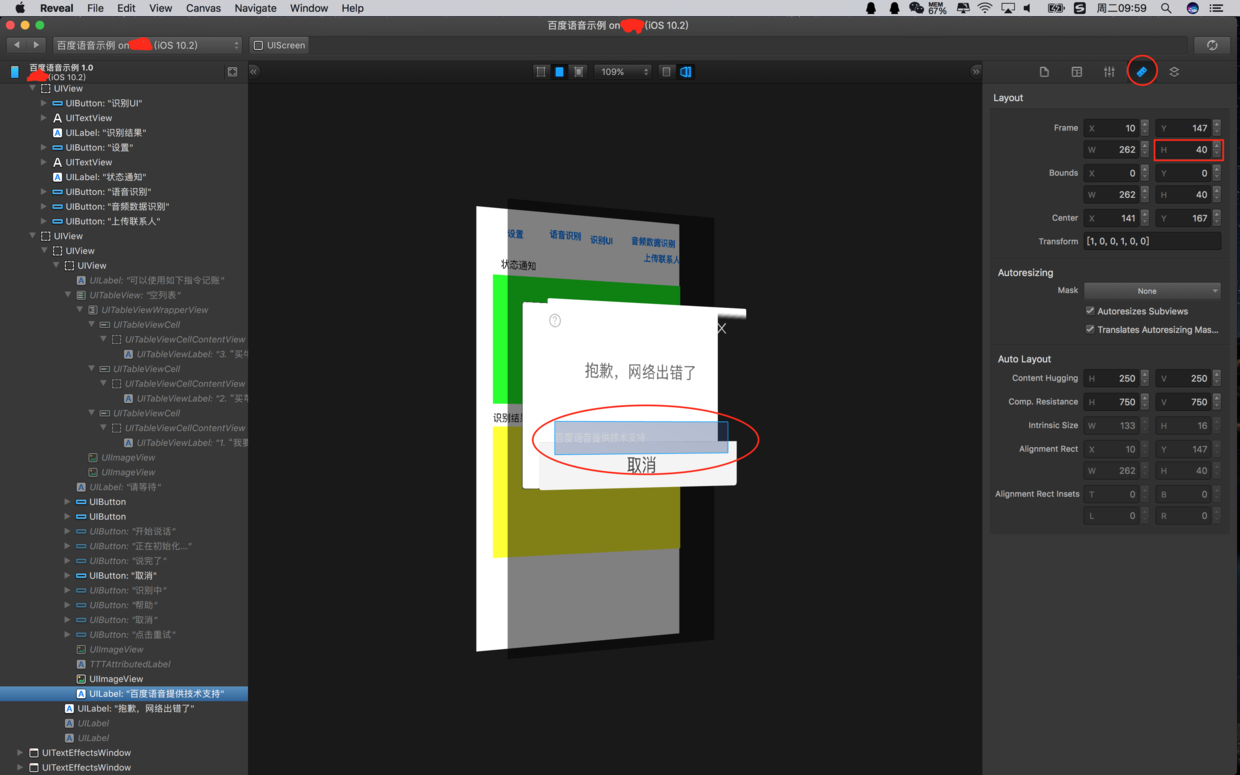Click the Transform field
Screen dimensions: 1240x775
(1152, 241)
